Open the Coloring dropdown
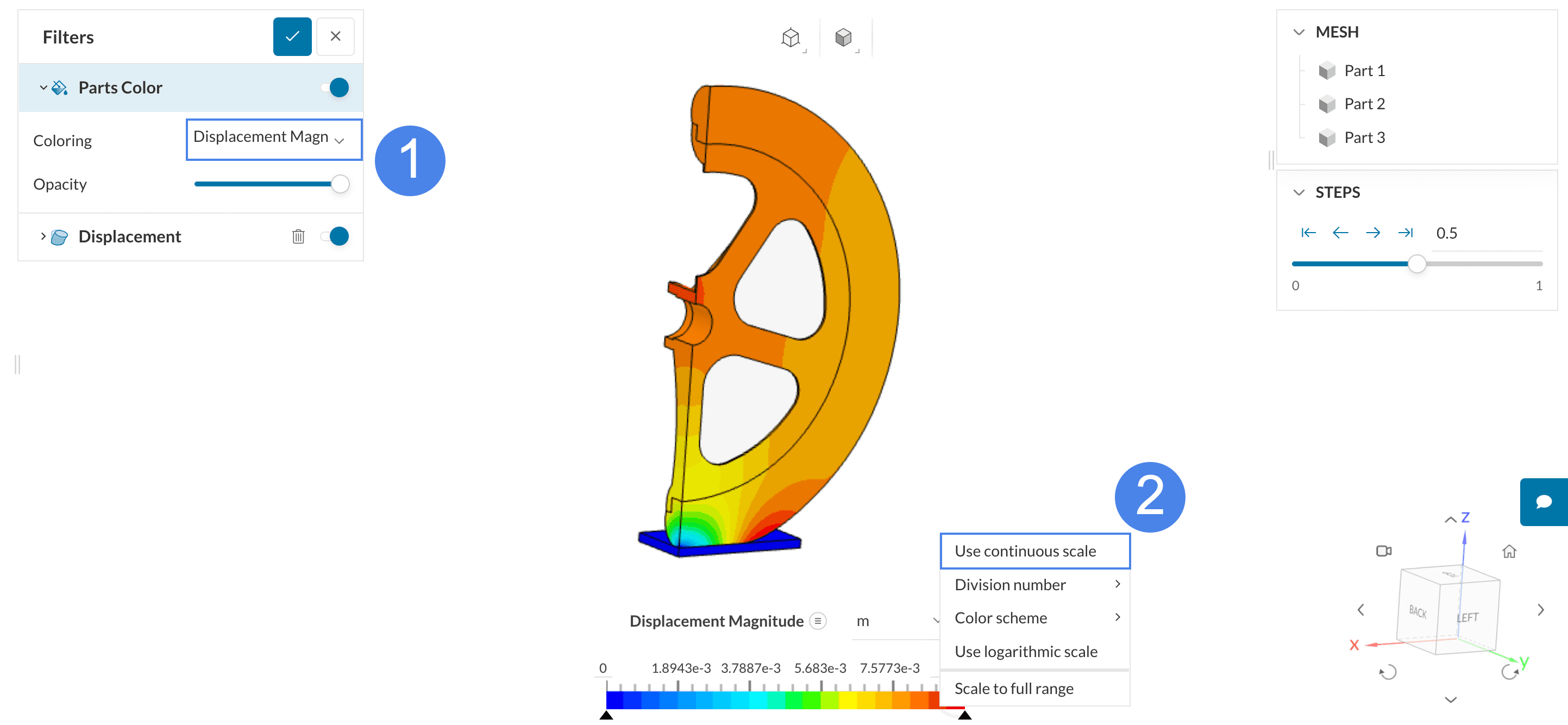Viewport: 1568px width, 725px height. coord(273,139)
